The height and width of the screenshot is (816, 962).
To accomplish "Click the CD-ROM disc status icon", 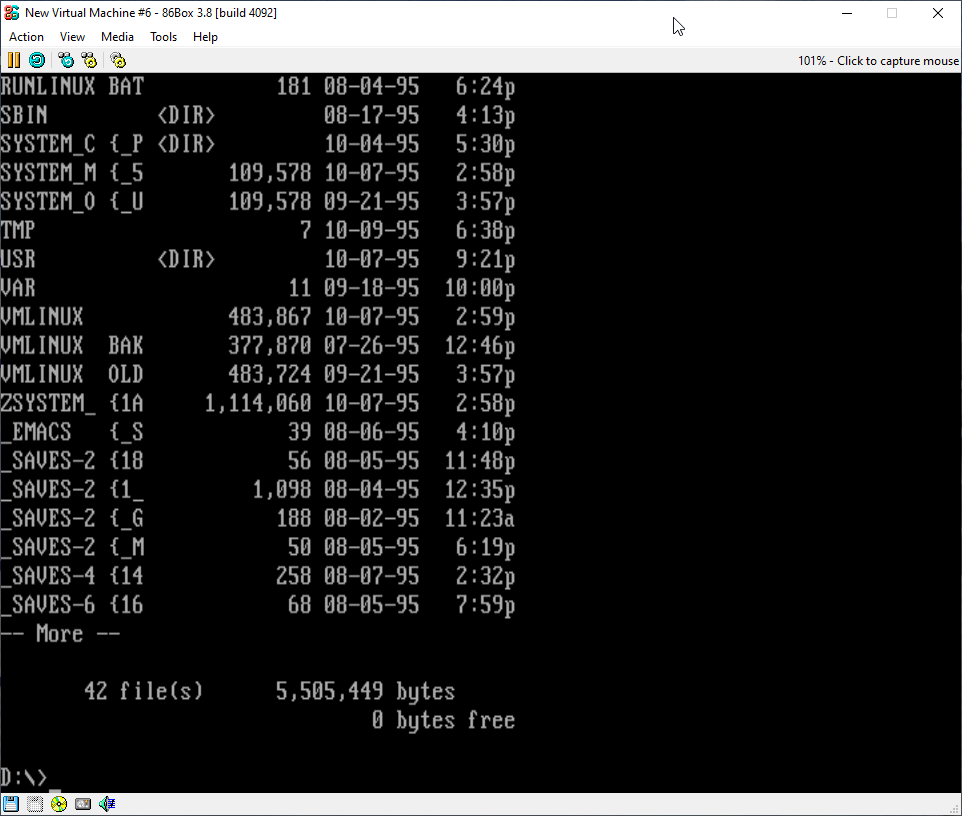I will click(59, 804).
